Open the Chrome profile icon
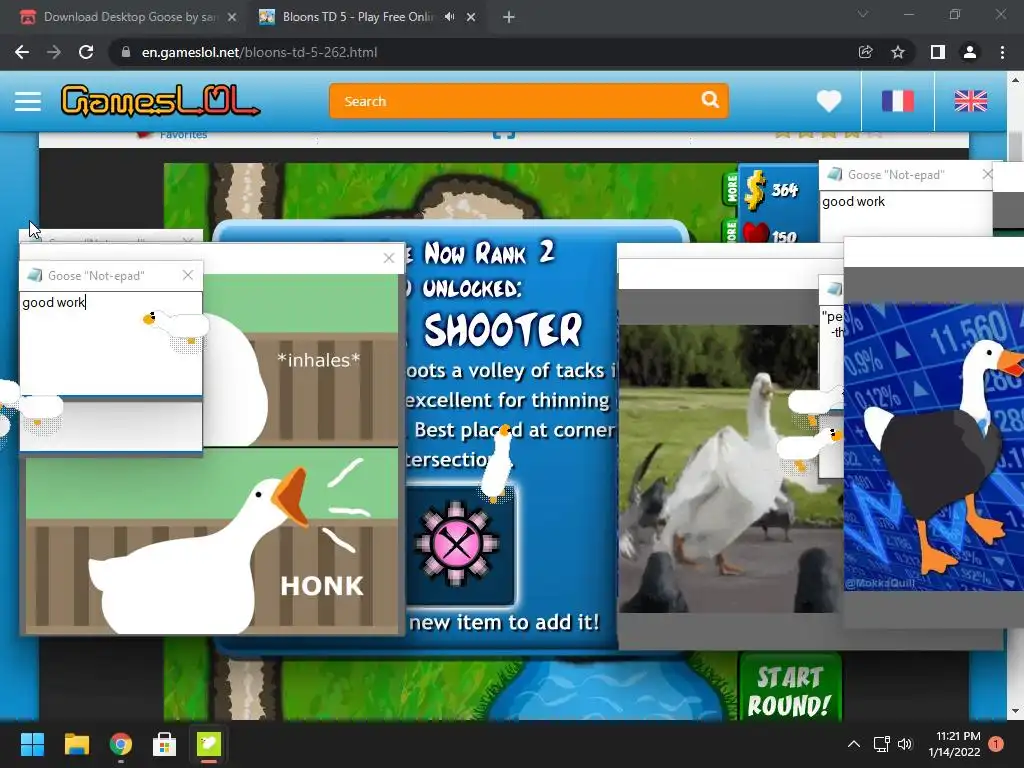1024x768 pixels. [970, 52]
